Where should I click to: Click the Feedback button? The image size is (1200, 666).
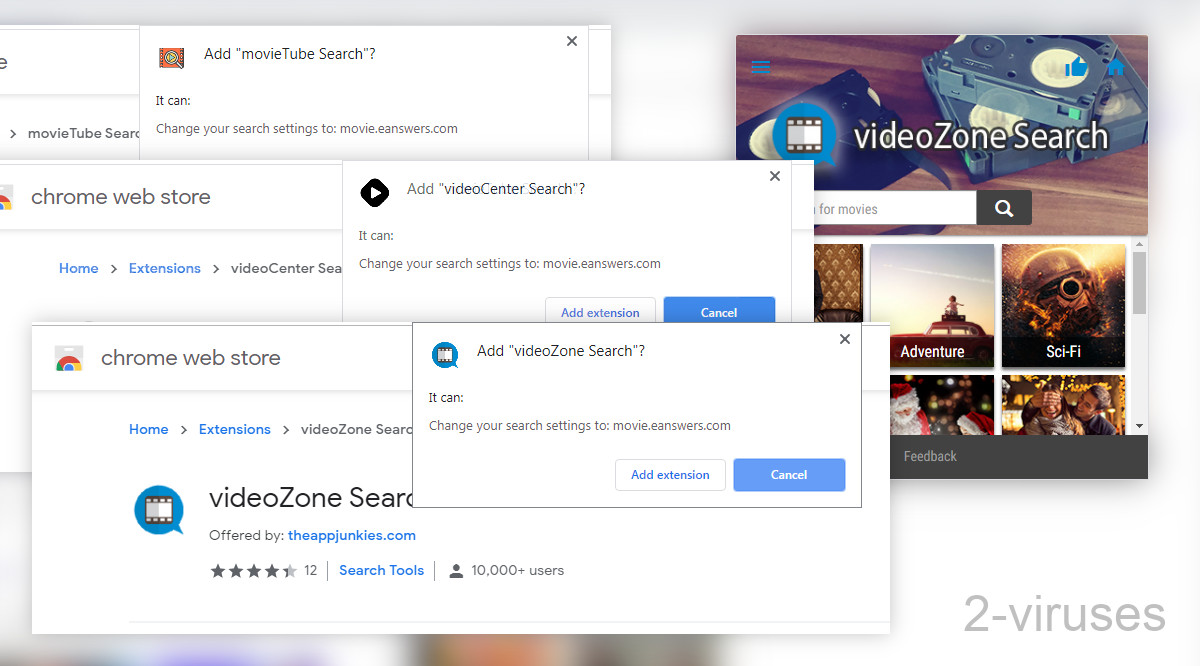930,456
